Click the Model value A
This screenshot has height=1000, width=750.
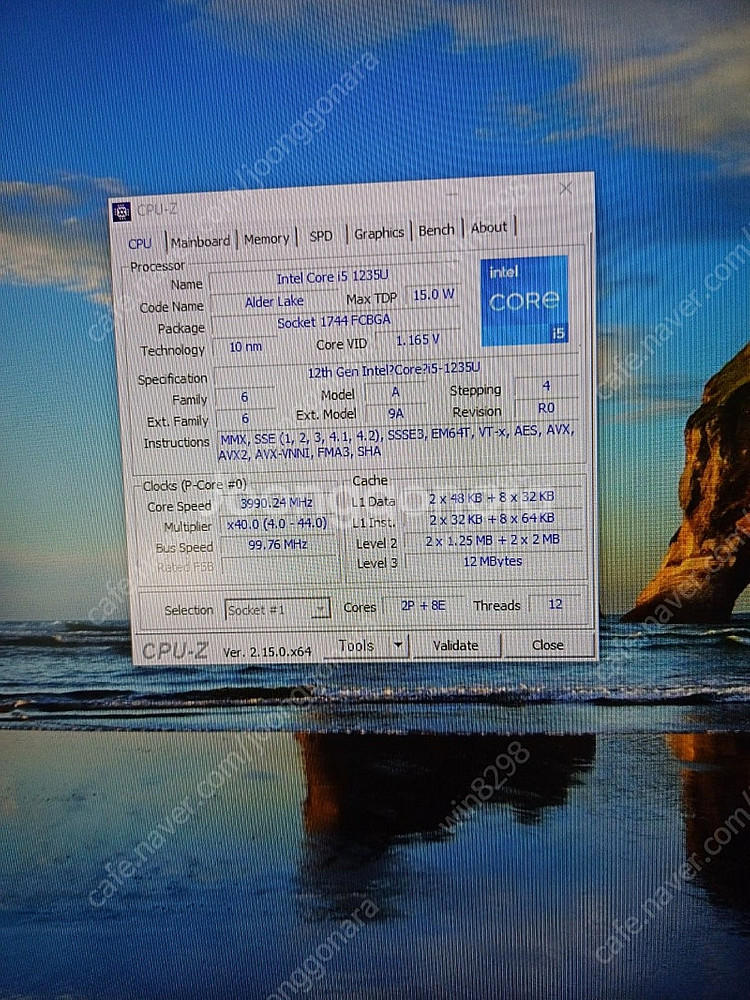(395, 392)
